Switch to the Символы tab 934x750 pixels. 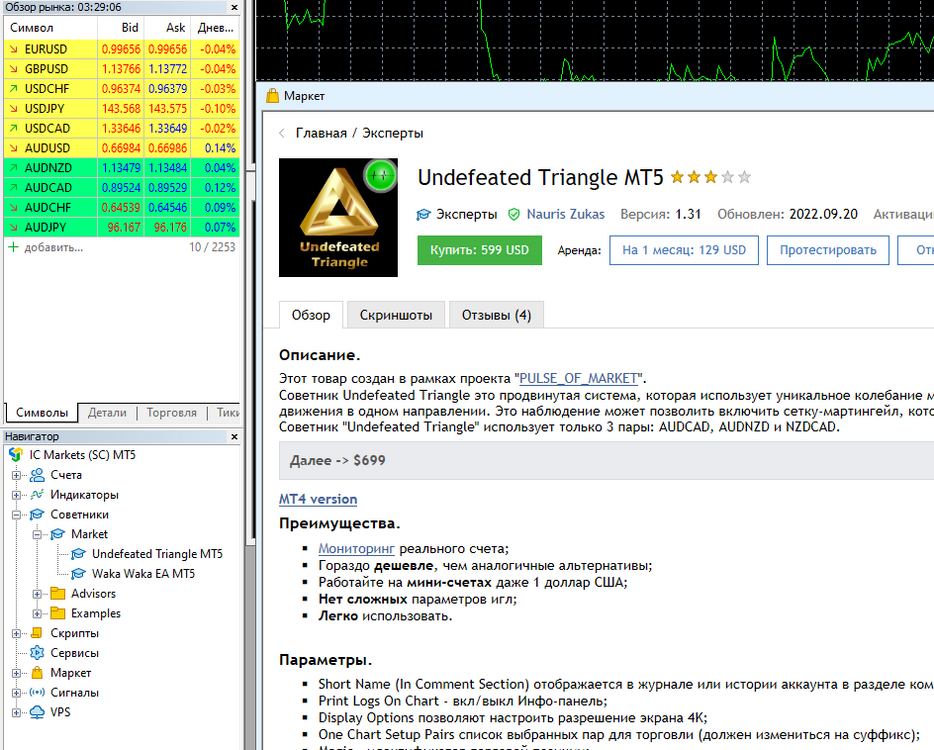pos(42,412)
